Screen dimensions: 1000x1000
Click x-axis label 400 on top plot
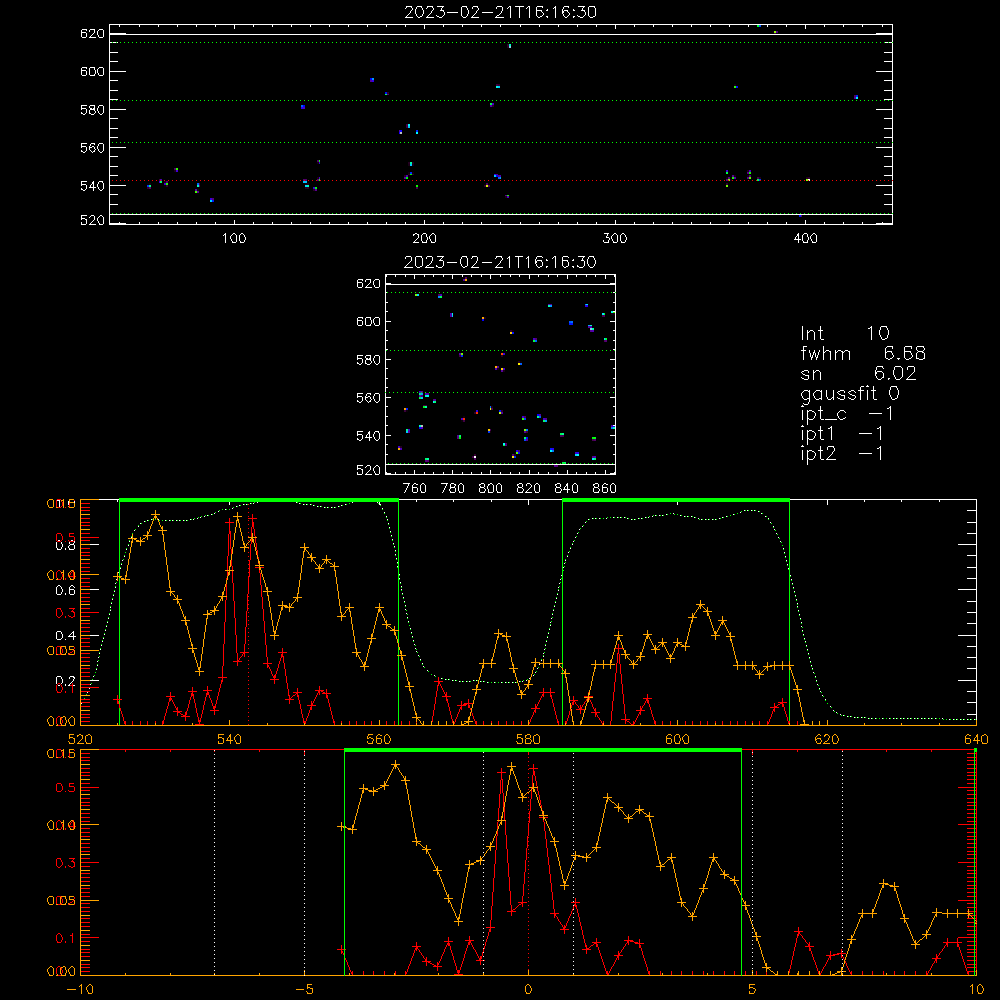[x=805, y=239]
